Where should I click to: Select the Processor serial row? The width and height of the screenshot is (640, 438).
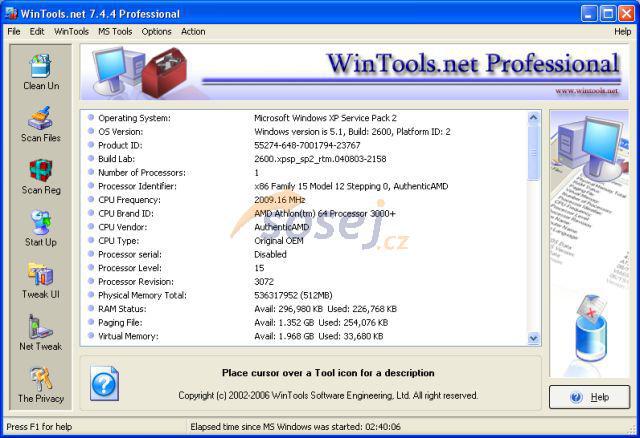[x=306, y=254]
